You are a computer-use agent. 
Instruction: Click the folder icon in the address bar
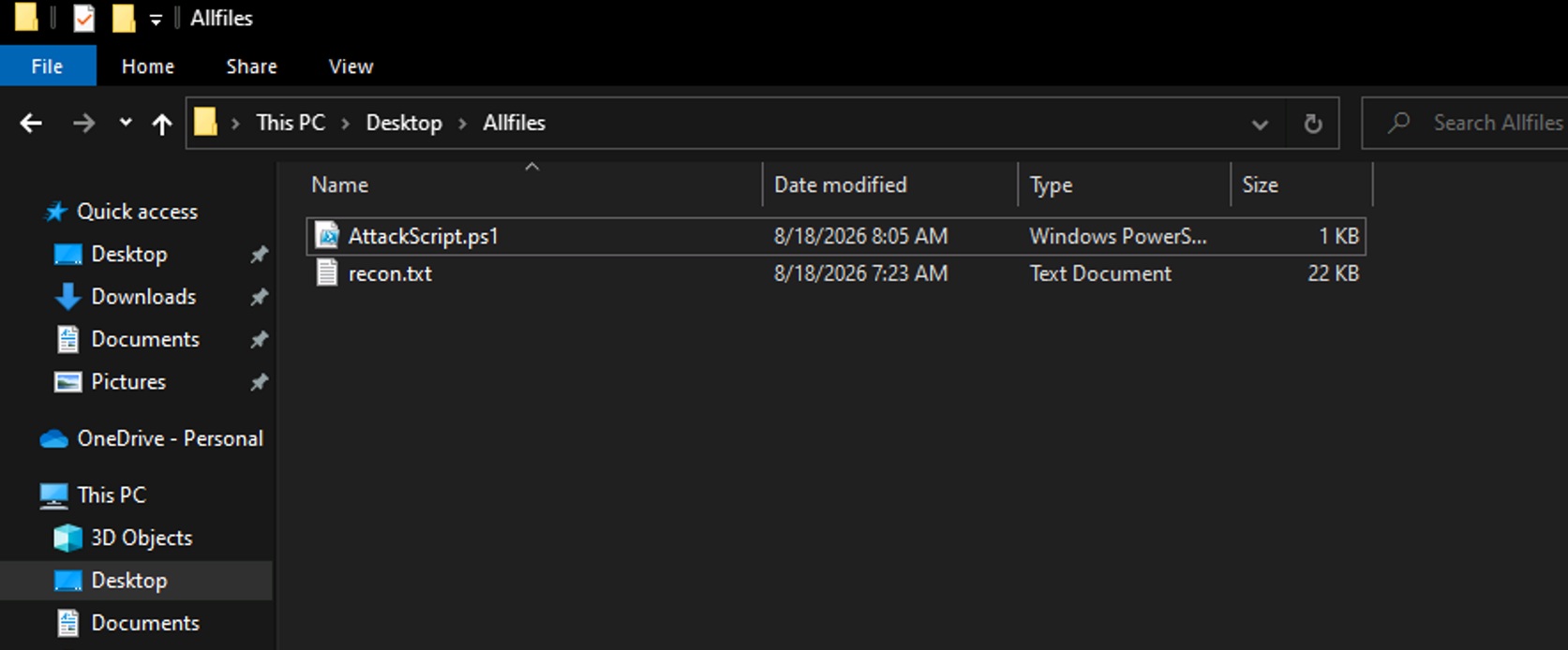205,122
